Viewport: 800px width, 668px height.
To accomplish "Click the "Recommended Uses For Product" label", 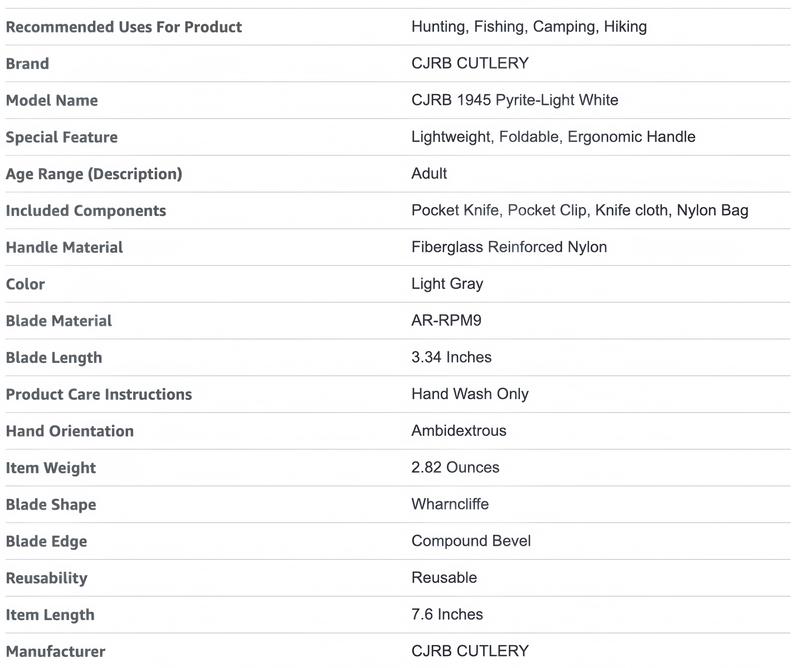I will (x=124, y=27).
